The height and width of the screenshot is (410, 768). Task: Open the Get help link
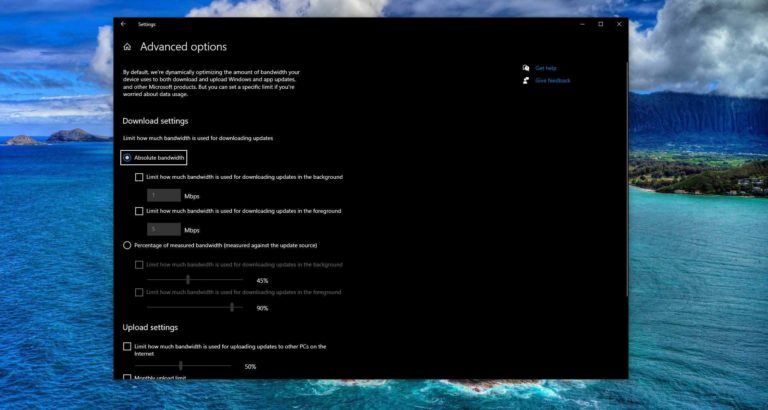point(546,68)
